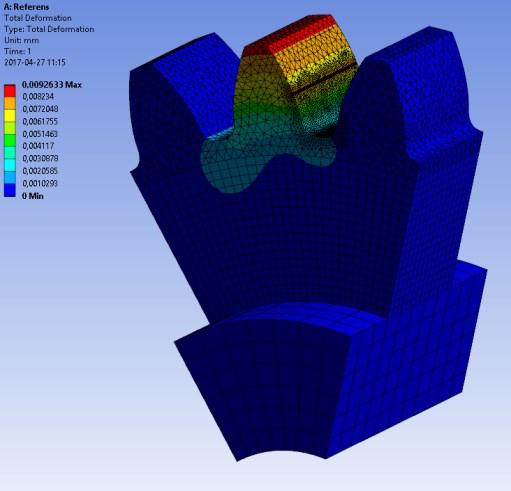Click the 0.0092633 Max legend value
Image resolution: width=511 pixels, height=491 pixels.
tap(52, 85)
